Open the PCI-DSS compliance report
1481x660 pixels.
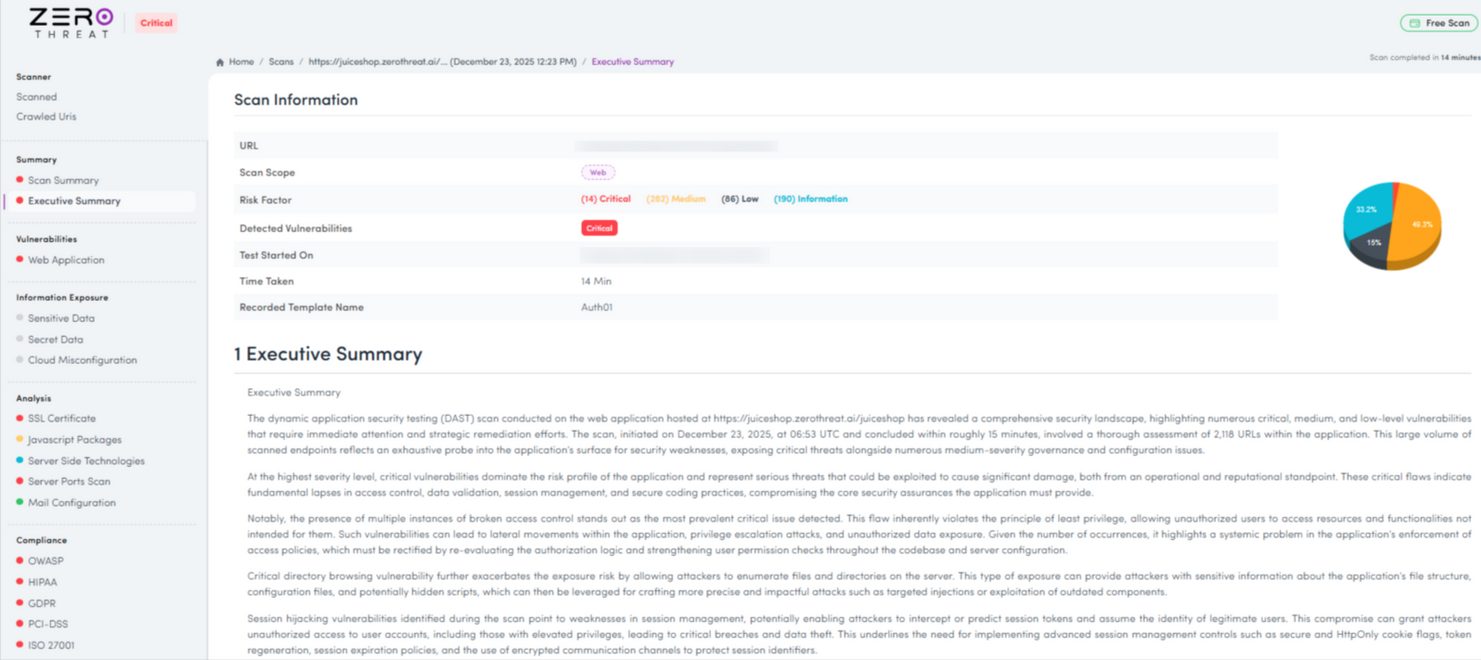[46, 624]
